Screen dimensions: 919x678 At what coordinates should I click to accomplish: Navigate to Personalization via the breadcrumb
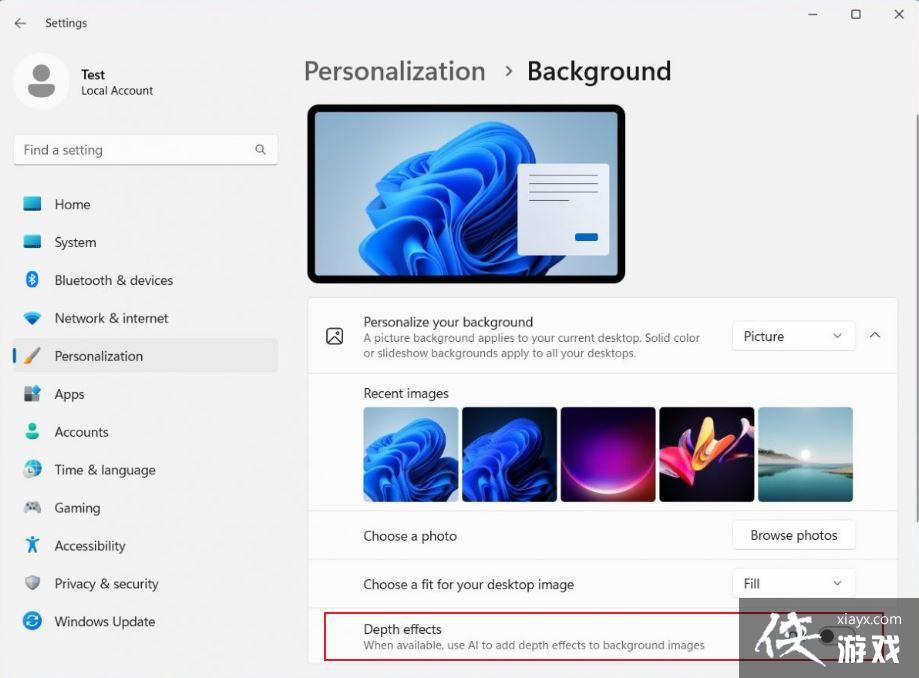coord(394,71)
